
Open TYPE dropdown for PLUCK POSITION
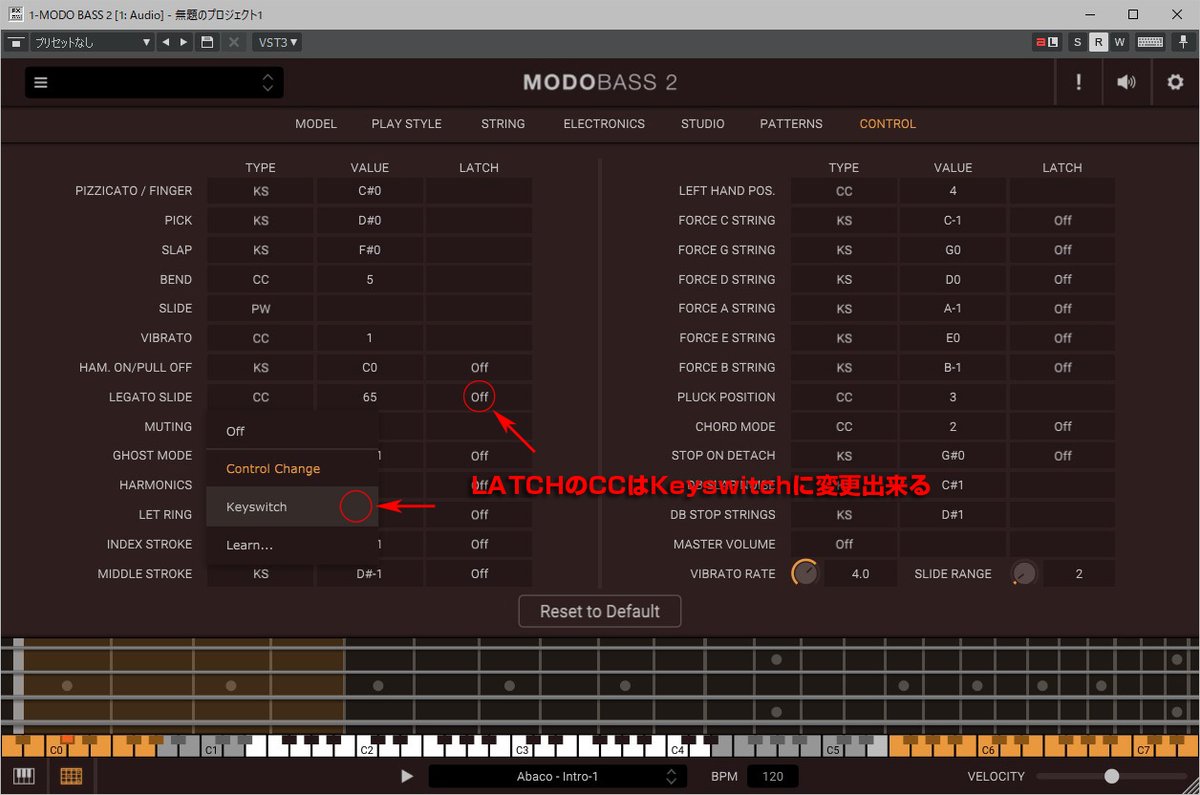844,397
